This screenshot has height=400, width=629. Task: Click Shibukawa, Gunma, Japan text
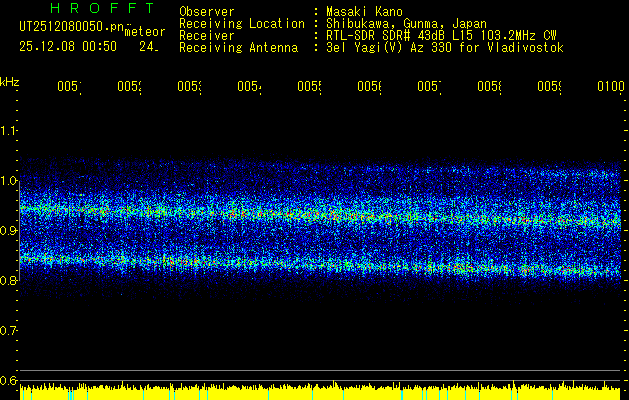coord(406,24)
